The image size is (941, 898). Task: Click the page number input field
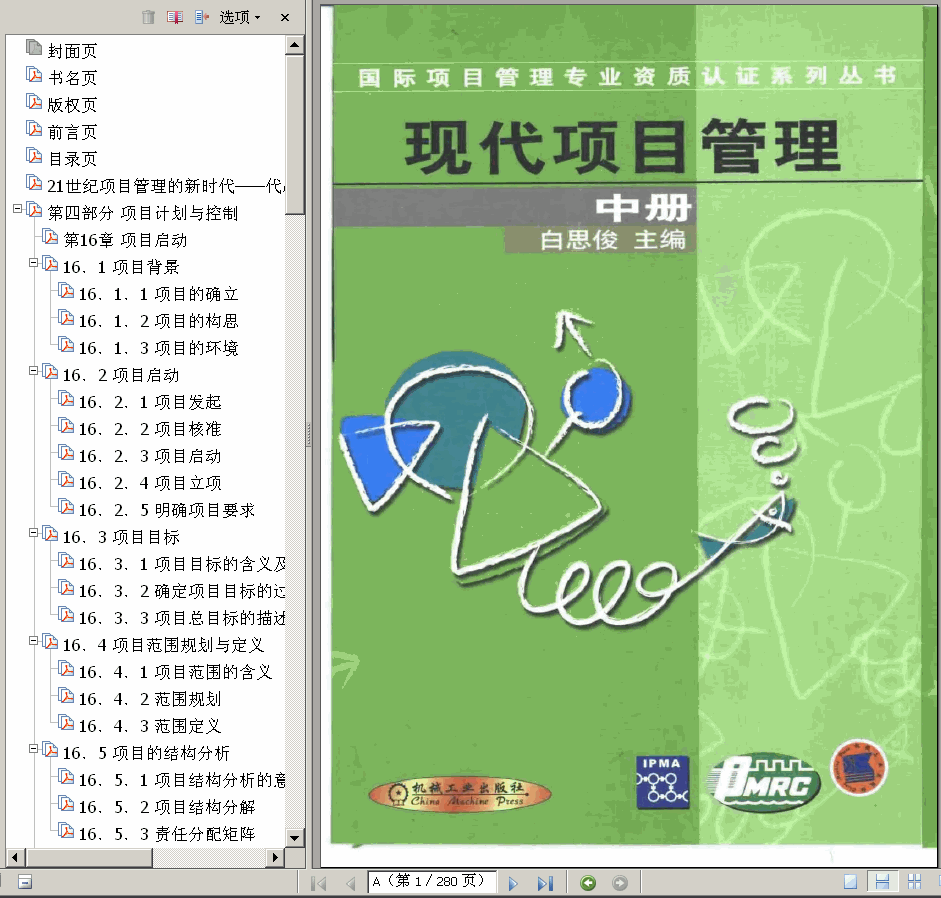[x=432, y=881]
